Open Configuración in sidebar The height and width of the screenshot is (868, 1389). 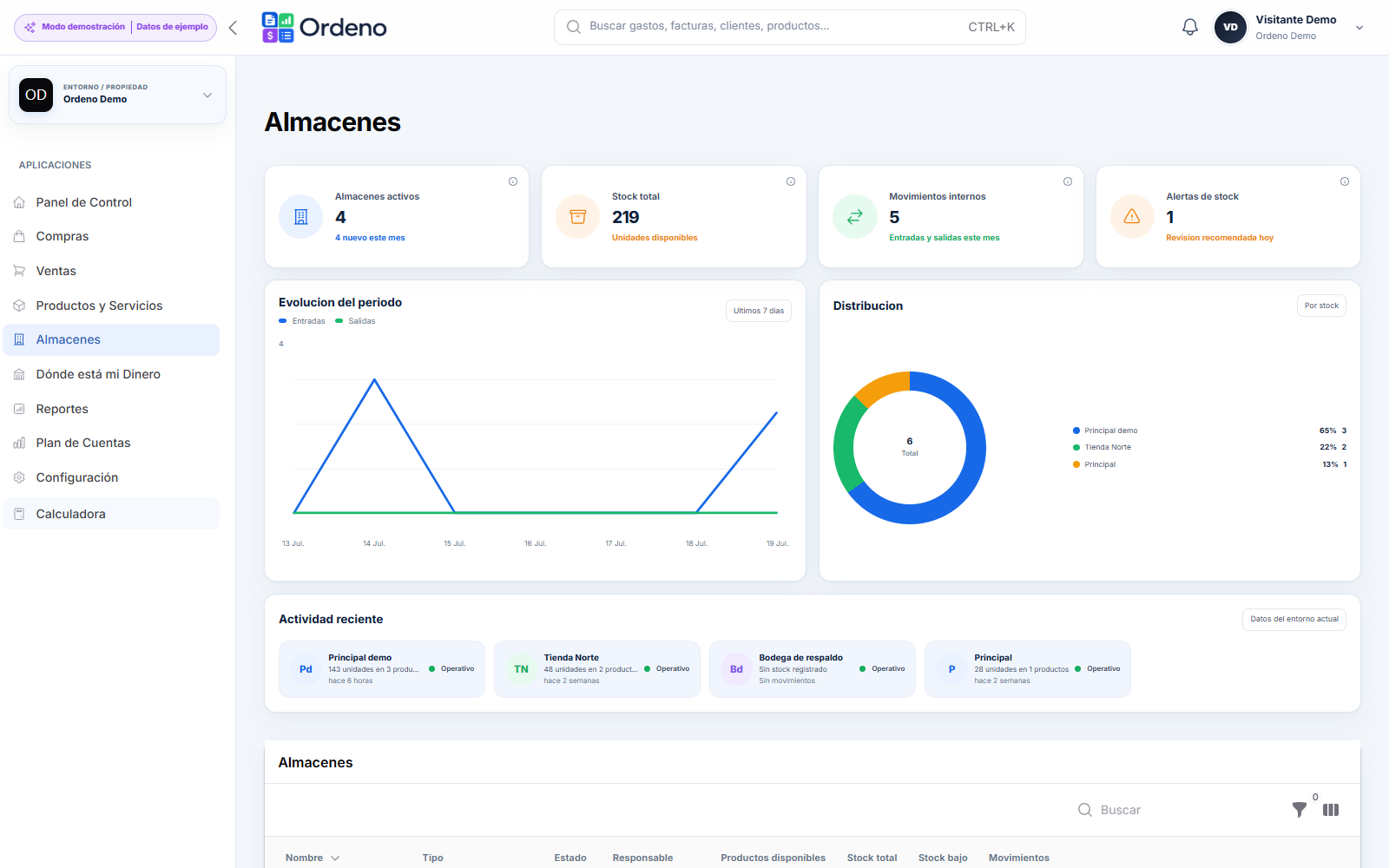coord(111,477)
